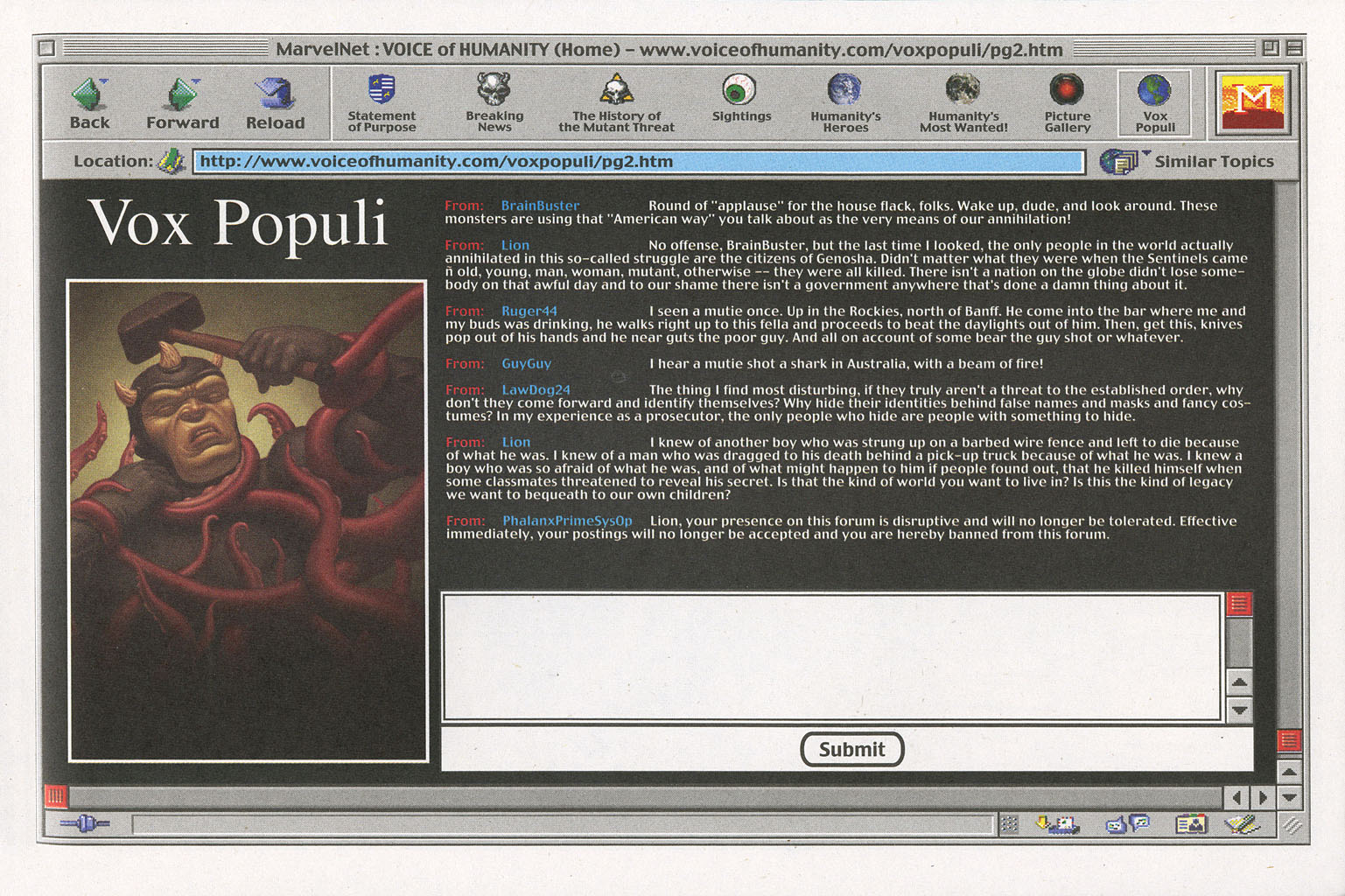Image resolution: width=1345 pixels, height=896 pixels.
Task: Click the MarvelNet M logo
Action: tap(1253, 103)
